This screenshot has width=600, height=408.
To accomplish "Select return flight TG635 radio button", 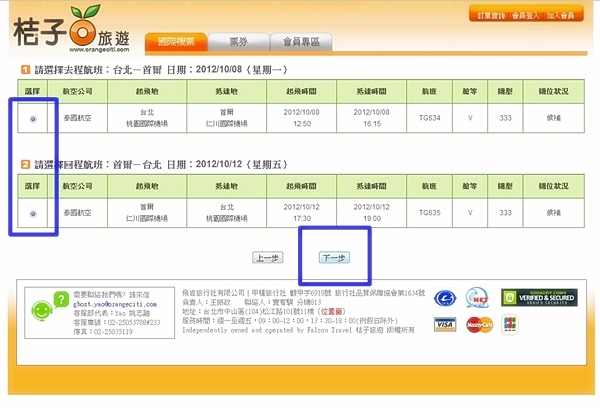I will point(33,214).
